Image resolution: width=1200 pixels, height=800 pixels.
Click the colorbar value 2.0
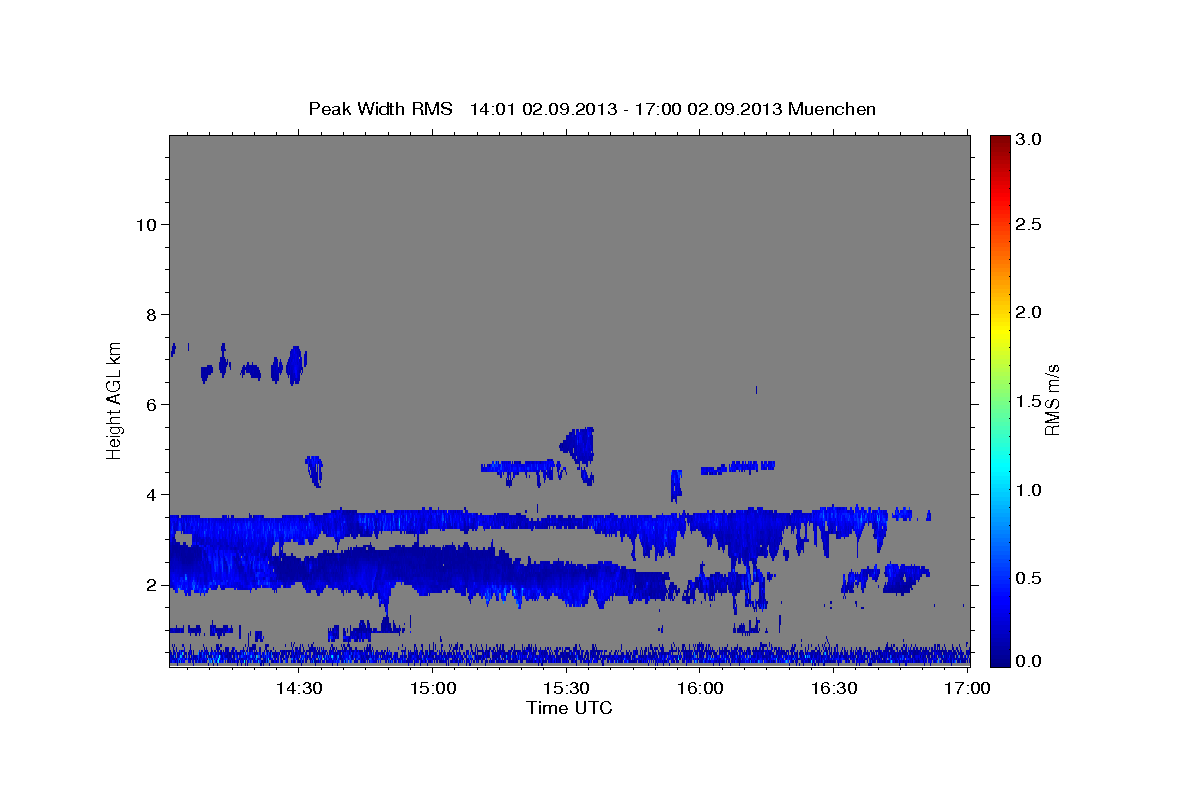point(1029,312)
